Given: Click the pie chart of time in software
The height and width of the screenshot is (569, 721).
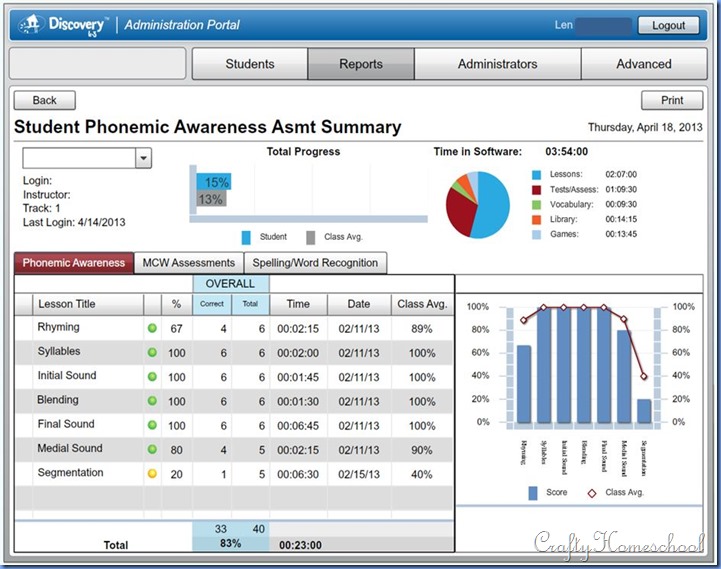Looking at the screenshot, I should [477, 205].
